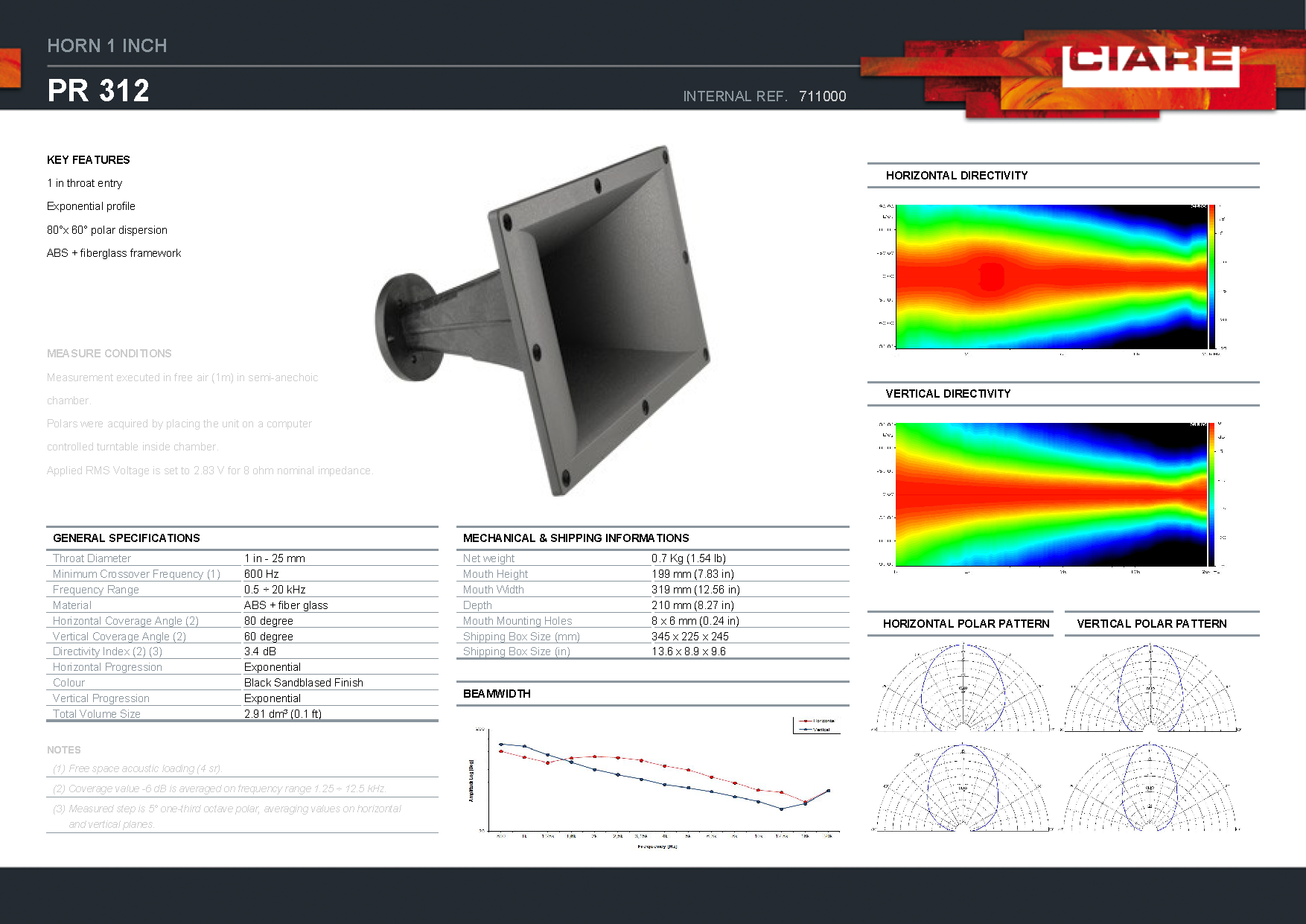1306x924 pixels.
Task: Click the 'VERTICAL DIRECTIVITY' section heading
Action: tap(948, 394)
